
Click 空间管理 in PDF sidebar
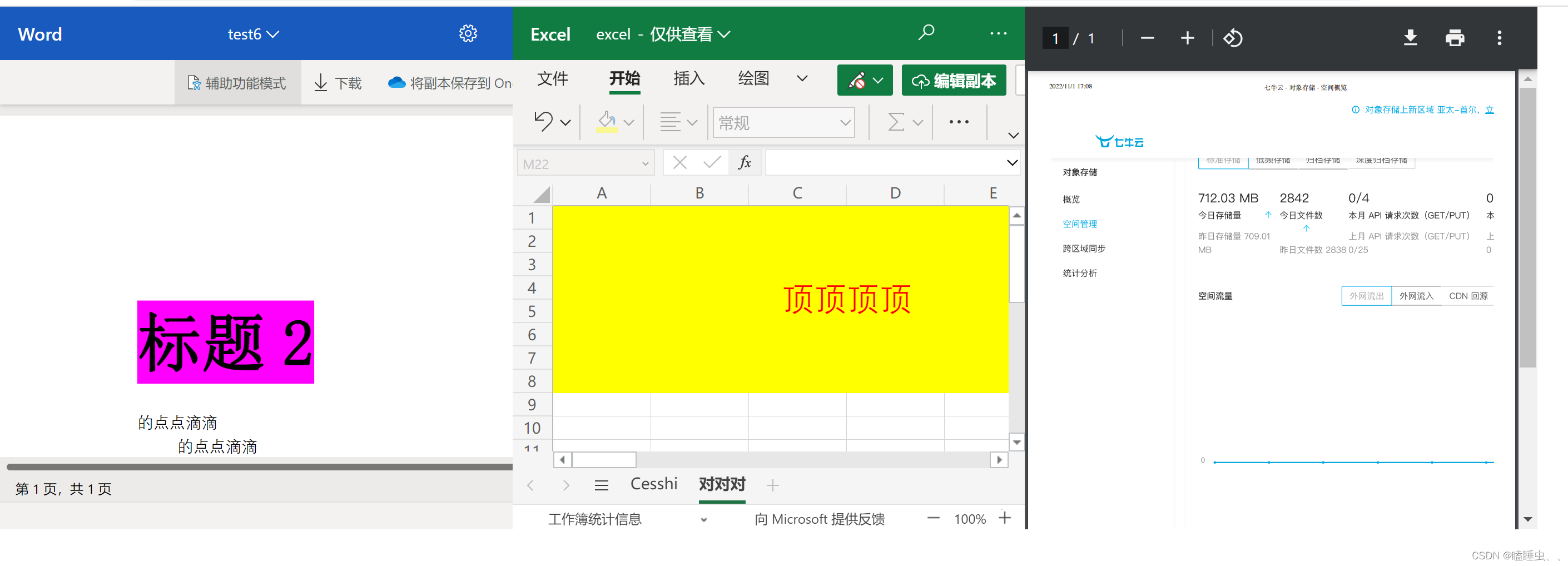pos(1079,224)
